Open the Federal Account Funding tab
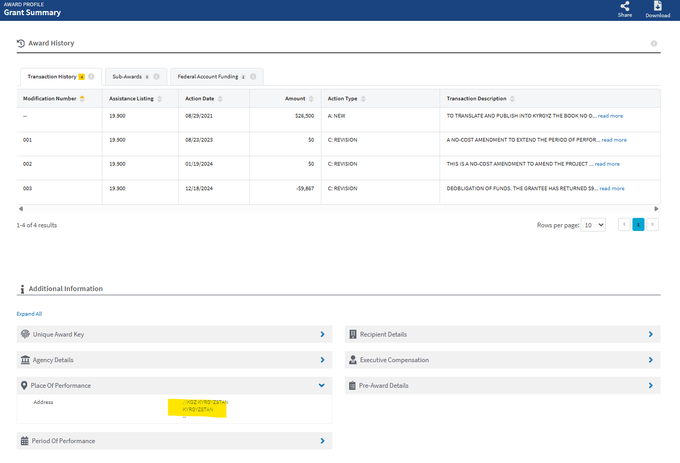The height and width of the screenshot is (463, 680). coord(208,76)
